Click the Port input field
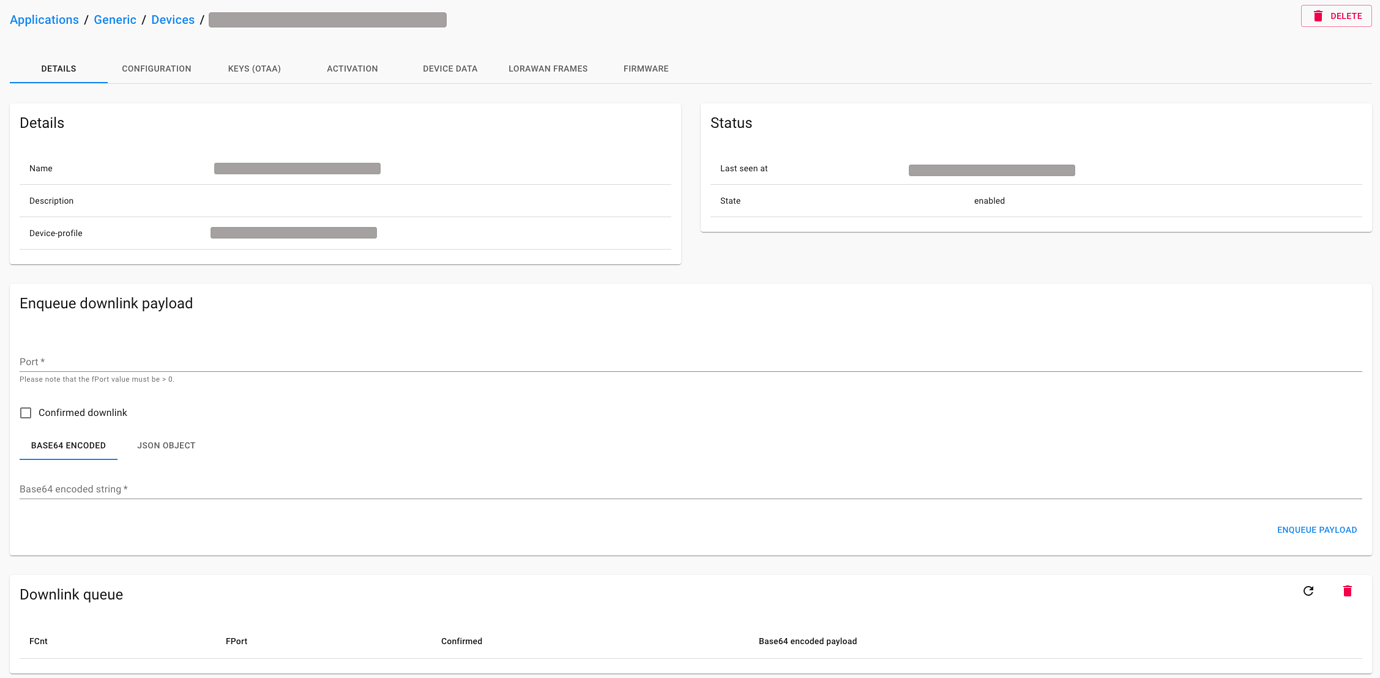Viewport: 1380px width, 678px height. [400, 361]
